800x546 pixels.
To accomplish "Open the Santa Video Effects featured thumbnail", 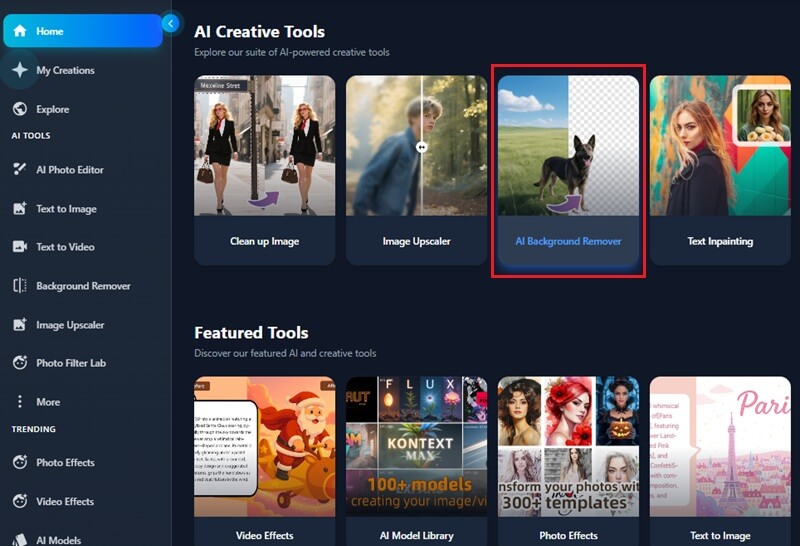I will (x=264, y=446).
